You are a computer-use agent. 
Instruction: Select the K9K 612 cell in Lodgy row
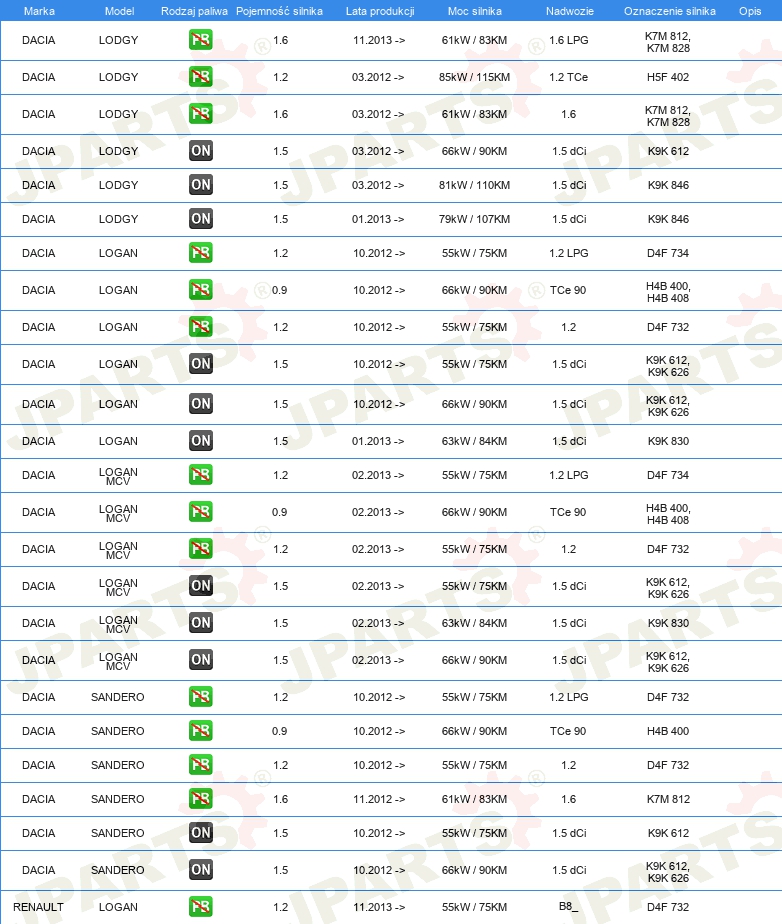click(x=668, y=151)
